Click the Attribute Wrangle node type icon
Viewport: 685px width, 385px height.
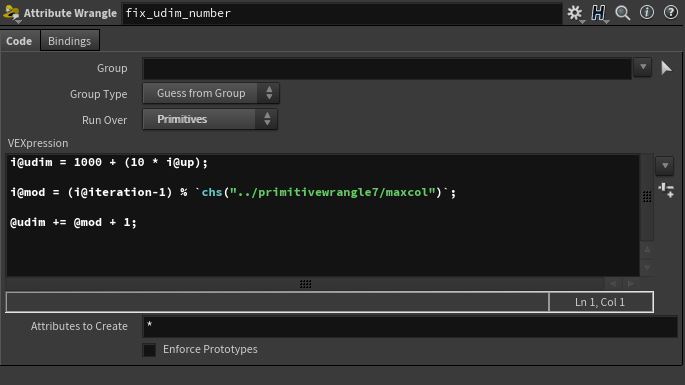[x=11, y=13]
